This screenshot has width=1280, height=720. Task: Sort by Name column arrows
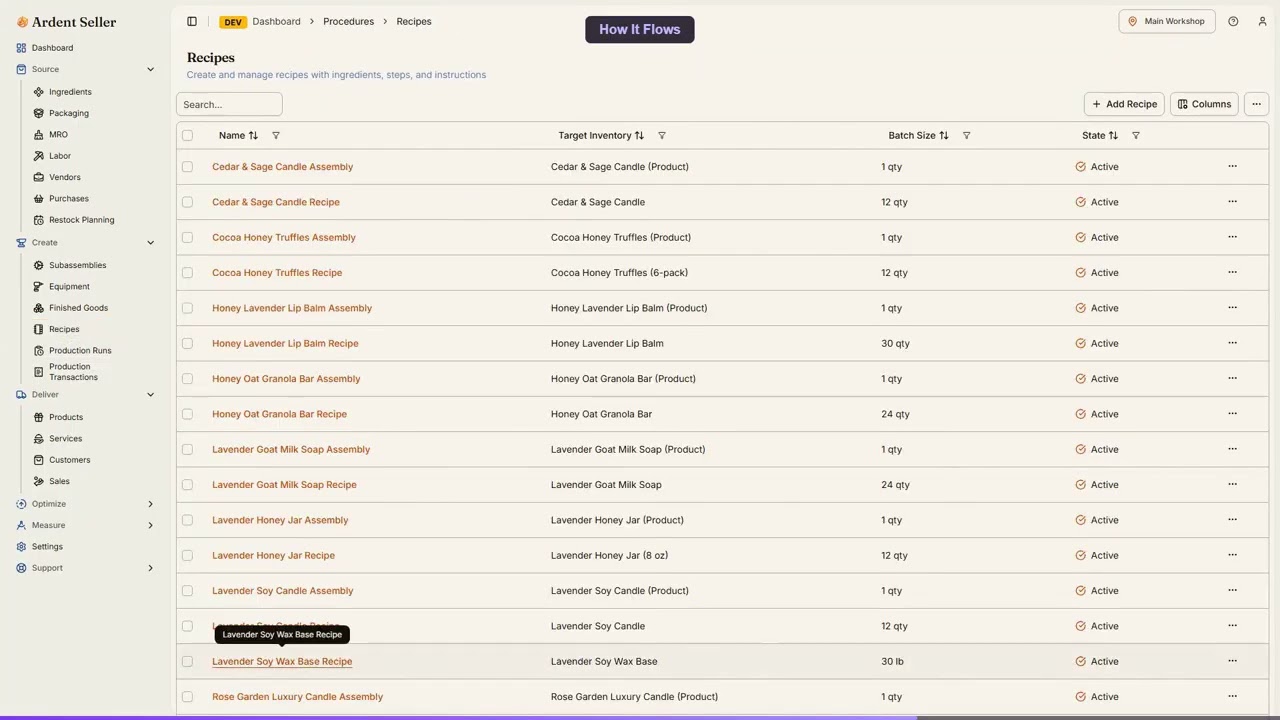(253, 135)
